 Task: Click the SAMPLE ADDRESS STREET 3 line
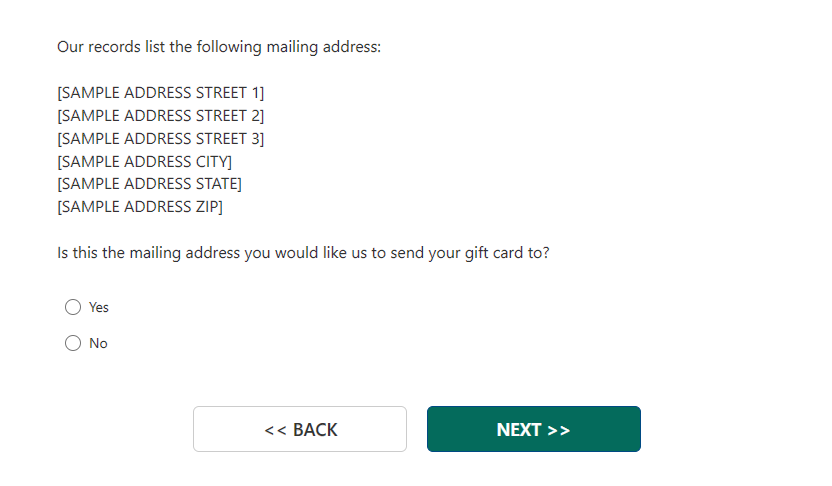pos(161,139)
